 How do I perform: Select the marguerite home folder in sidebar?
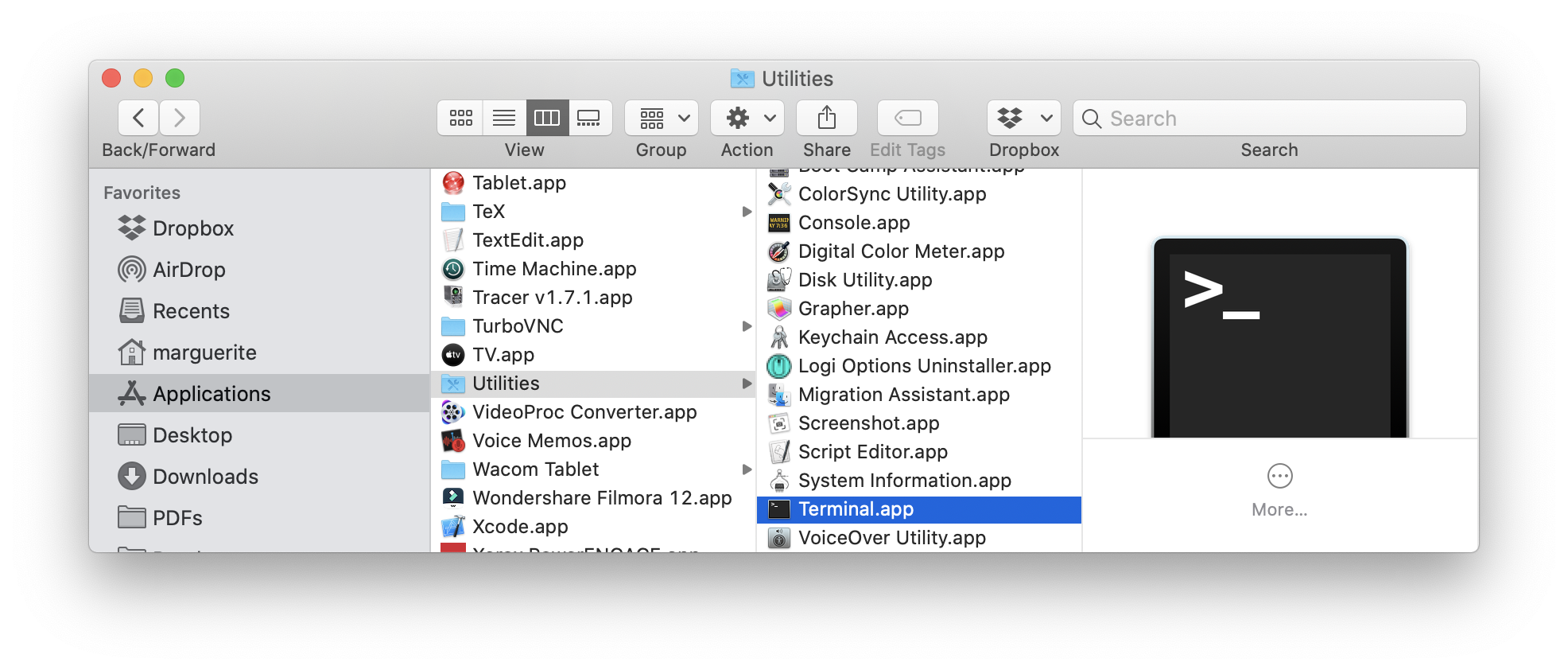(204, 353)
